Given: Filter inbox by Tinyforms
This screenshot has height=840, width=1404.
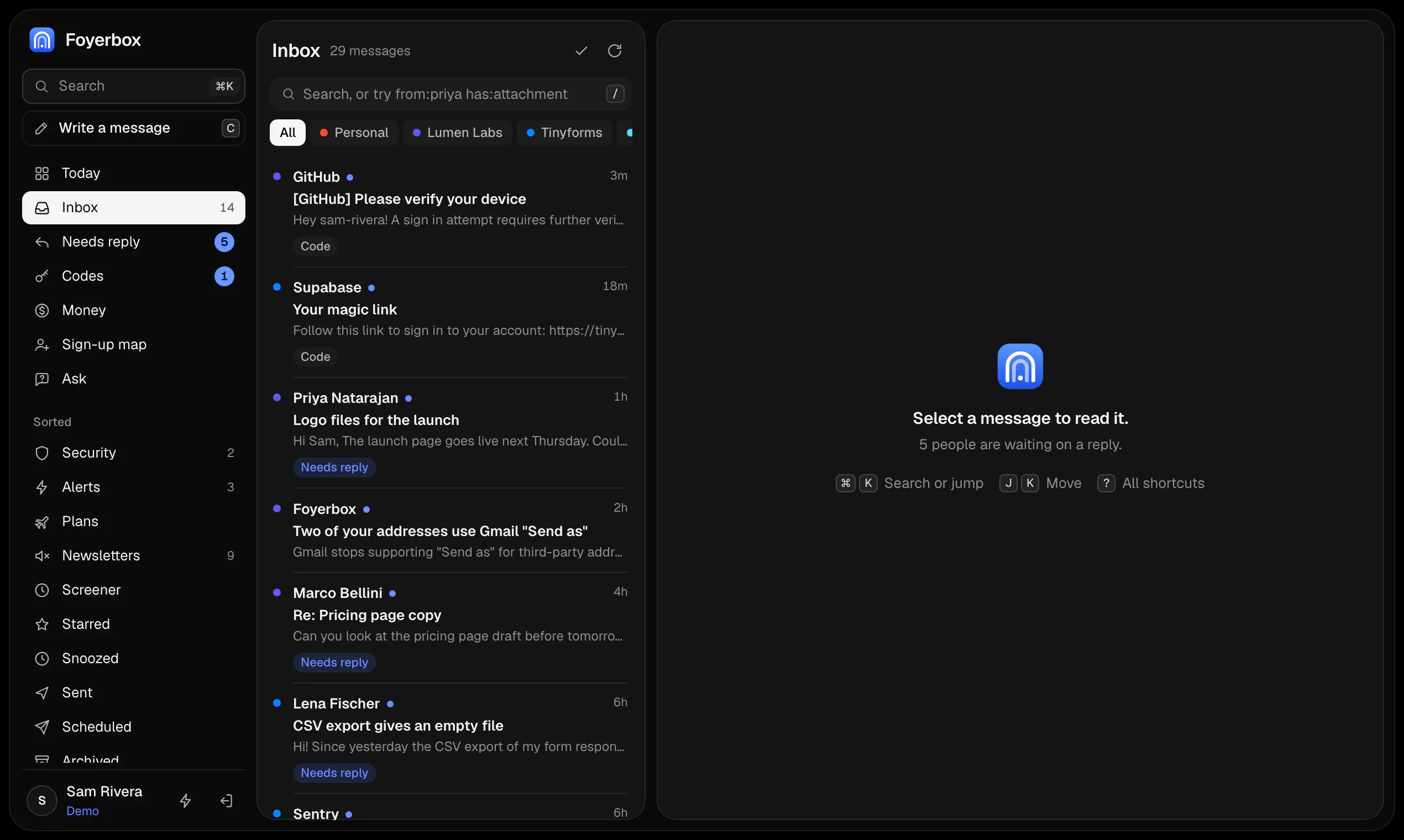Looking at the screenshot, I should click(564, 133).
